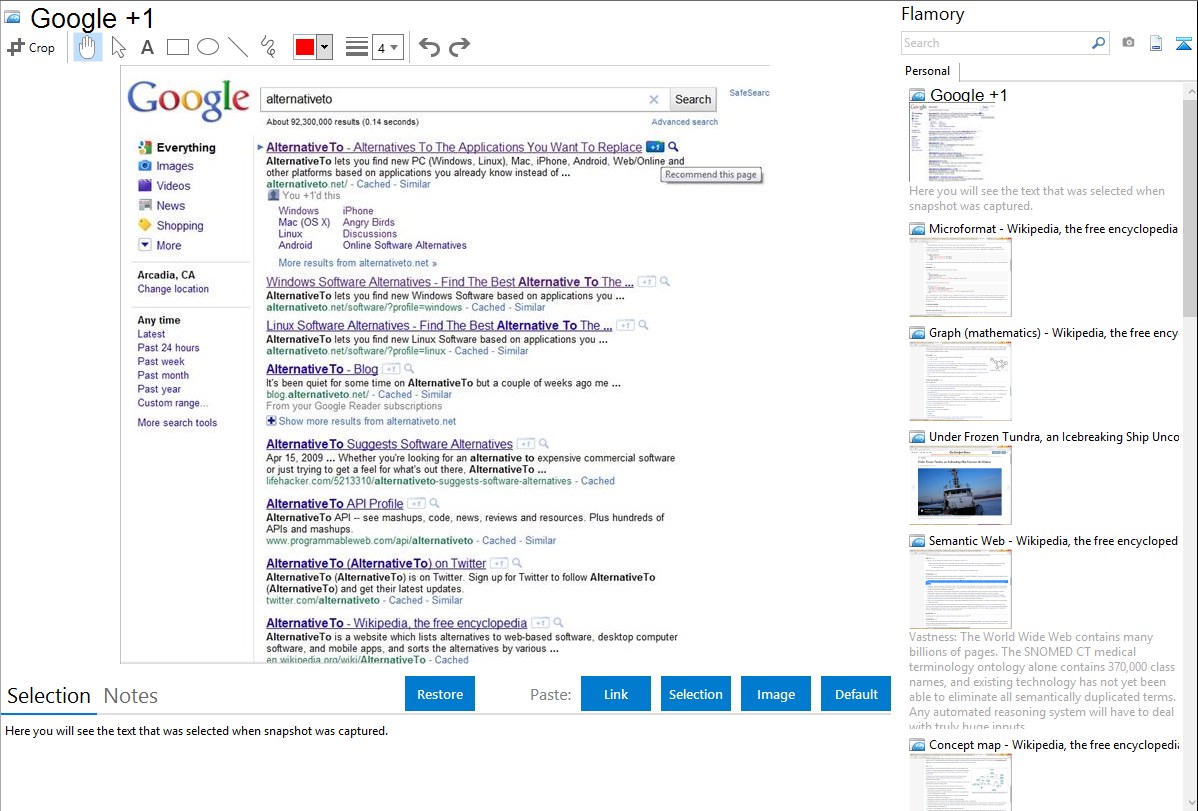Click the Microformat - Wikipedia snapshot title
The width and height of the screenshot is (1198, 811).
1053,229
